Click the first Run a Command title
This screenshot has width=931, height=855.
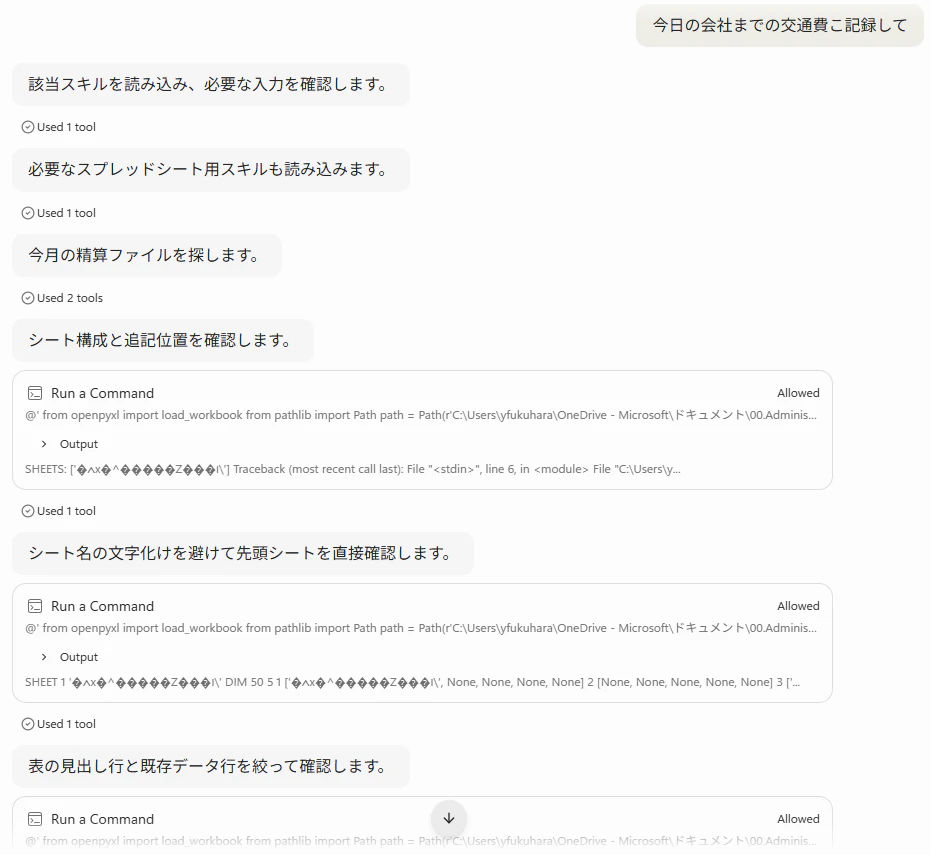[102, 393]
